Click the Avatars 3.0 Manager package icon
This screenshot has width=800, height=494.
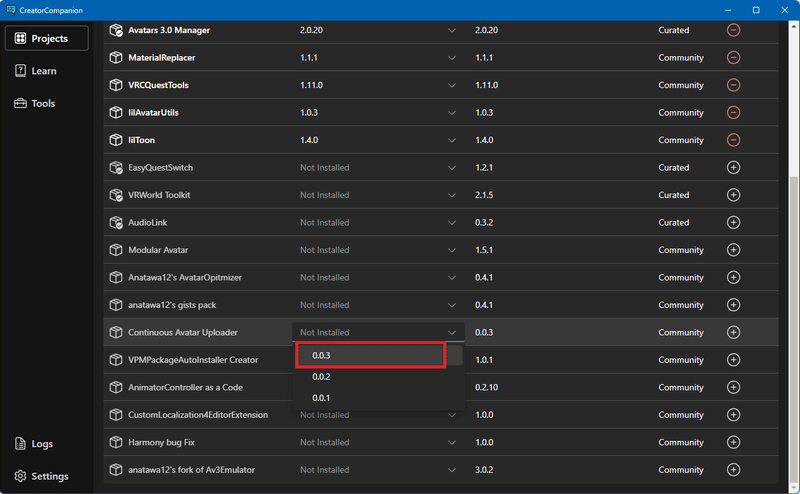pos(116,30)
